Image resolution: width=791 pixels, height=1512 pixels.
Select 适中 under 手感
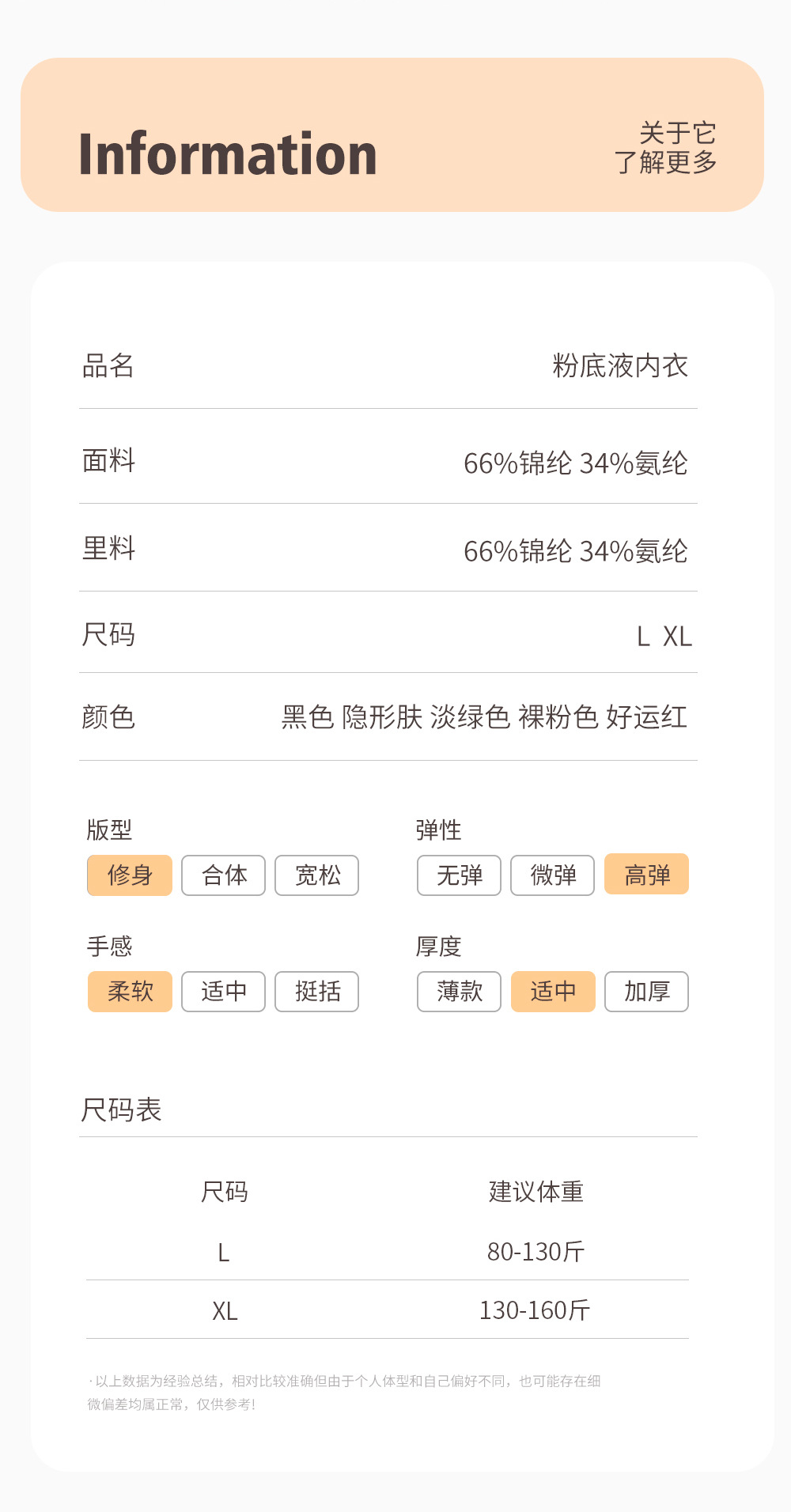click(x=223, y=992)
